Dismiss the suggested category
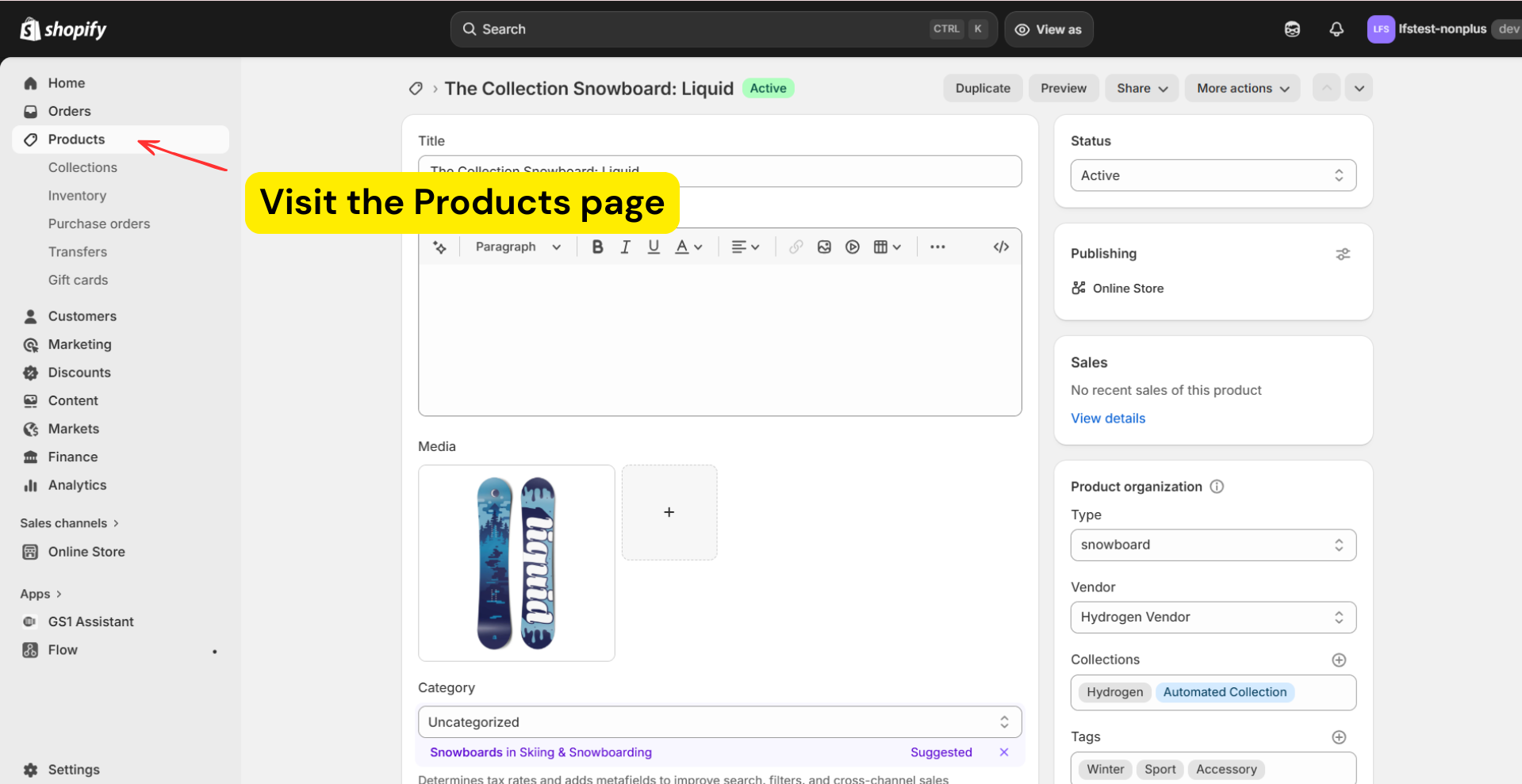 1004,752
